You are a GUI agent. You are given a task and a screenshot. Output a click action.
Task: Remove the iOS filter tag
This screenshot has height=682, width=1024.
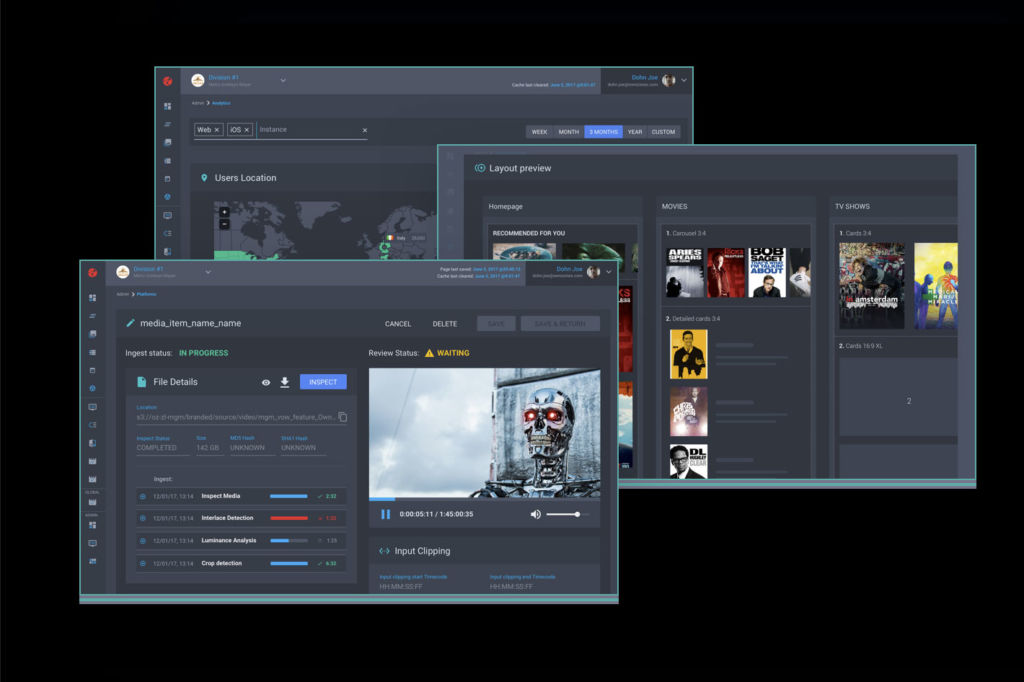[247, 130]
